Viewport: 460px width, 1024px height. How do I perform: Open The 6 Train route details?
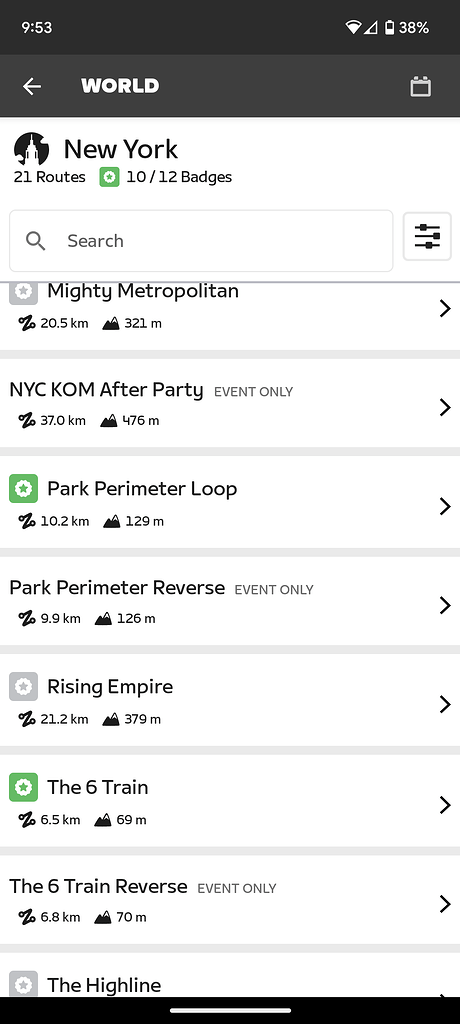click(x=230, y=803)
